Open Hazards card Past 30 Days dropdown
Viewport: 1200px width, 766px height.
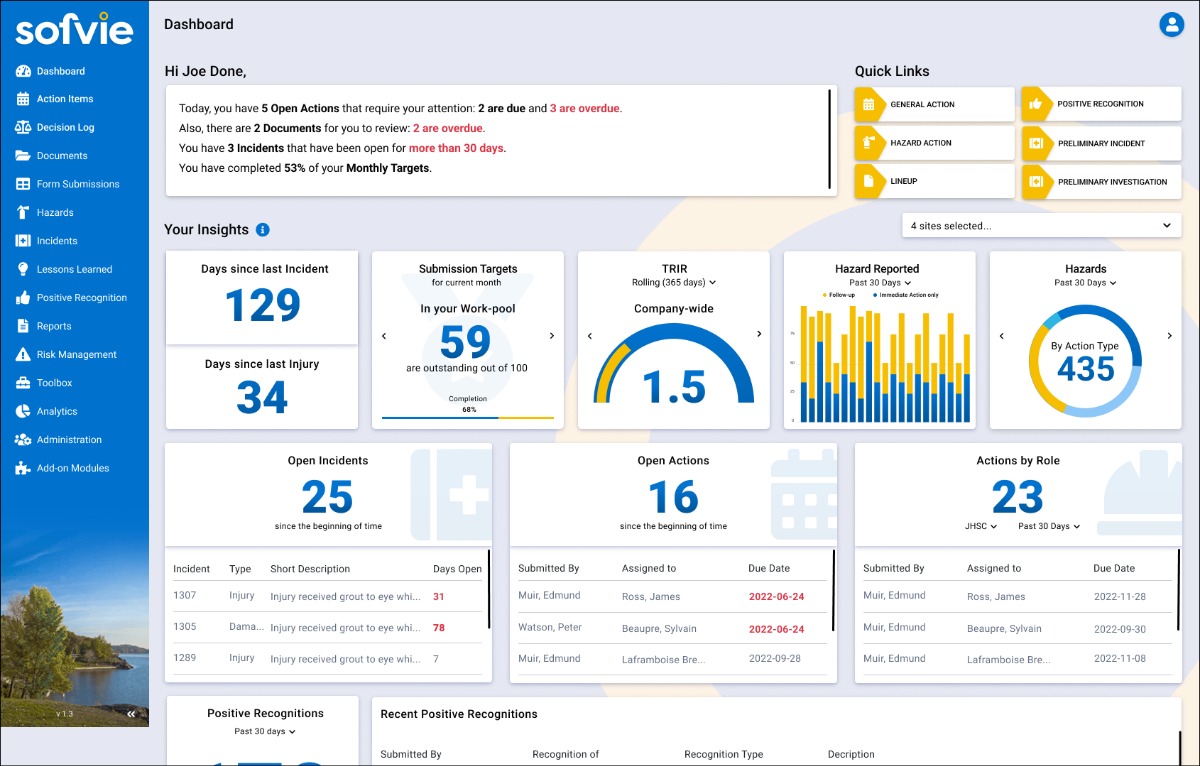point(1085,283)
